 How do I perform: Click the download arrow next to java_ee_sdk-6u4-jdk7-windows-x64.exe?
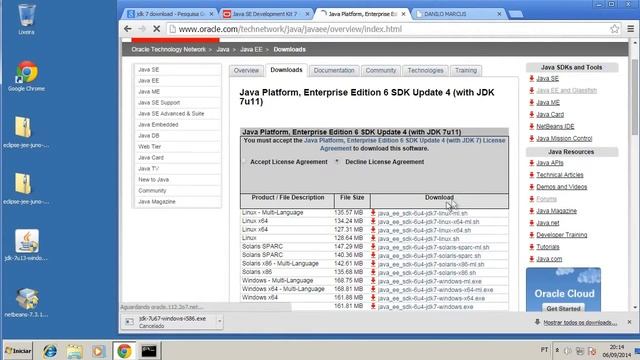tap(373, 298)
